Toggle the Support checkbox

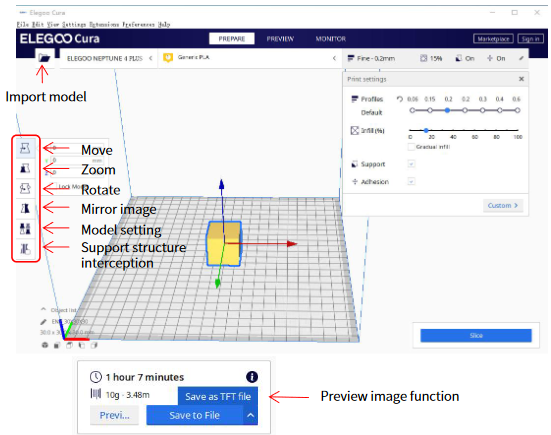tap(411, 164)
